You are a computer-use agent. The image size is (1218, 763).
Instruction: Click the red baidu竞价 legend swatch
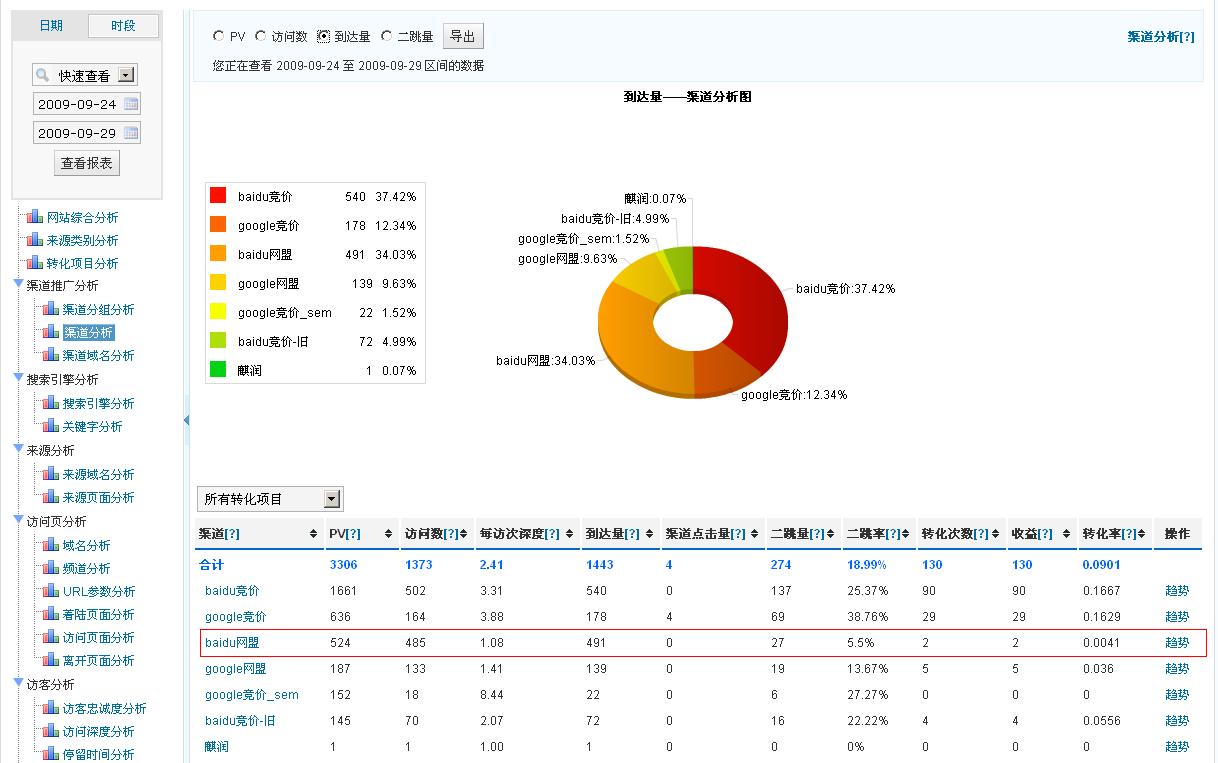click(218, 197)
